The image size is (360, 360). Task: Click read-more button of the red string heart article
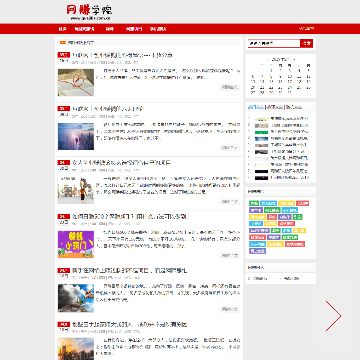pyautogui.click(x=229, y=87)
